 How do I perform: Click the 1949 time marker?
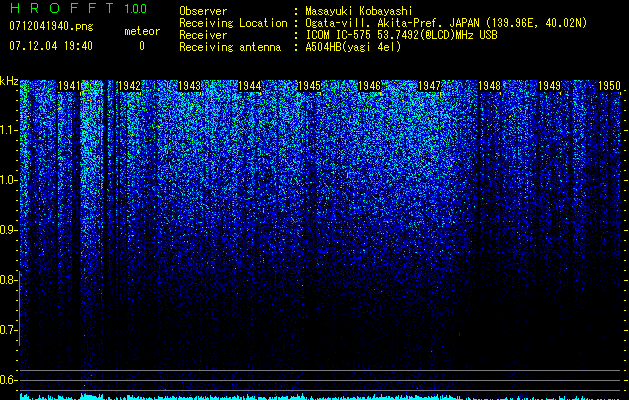(x=549, y=86)
